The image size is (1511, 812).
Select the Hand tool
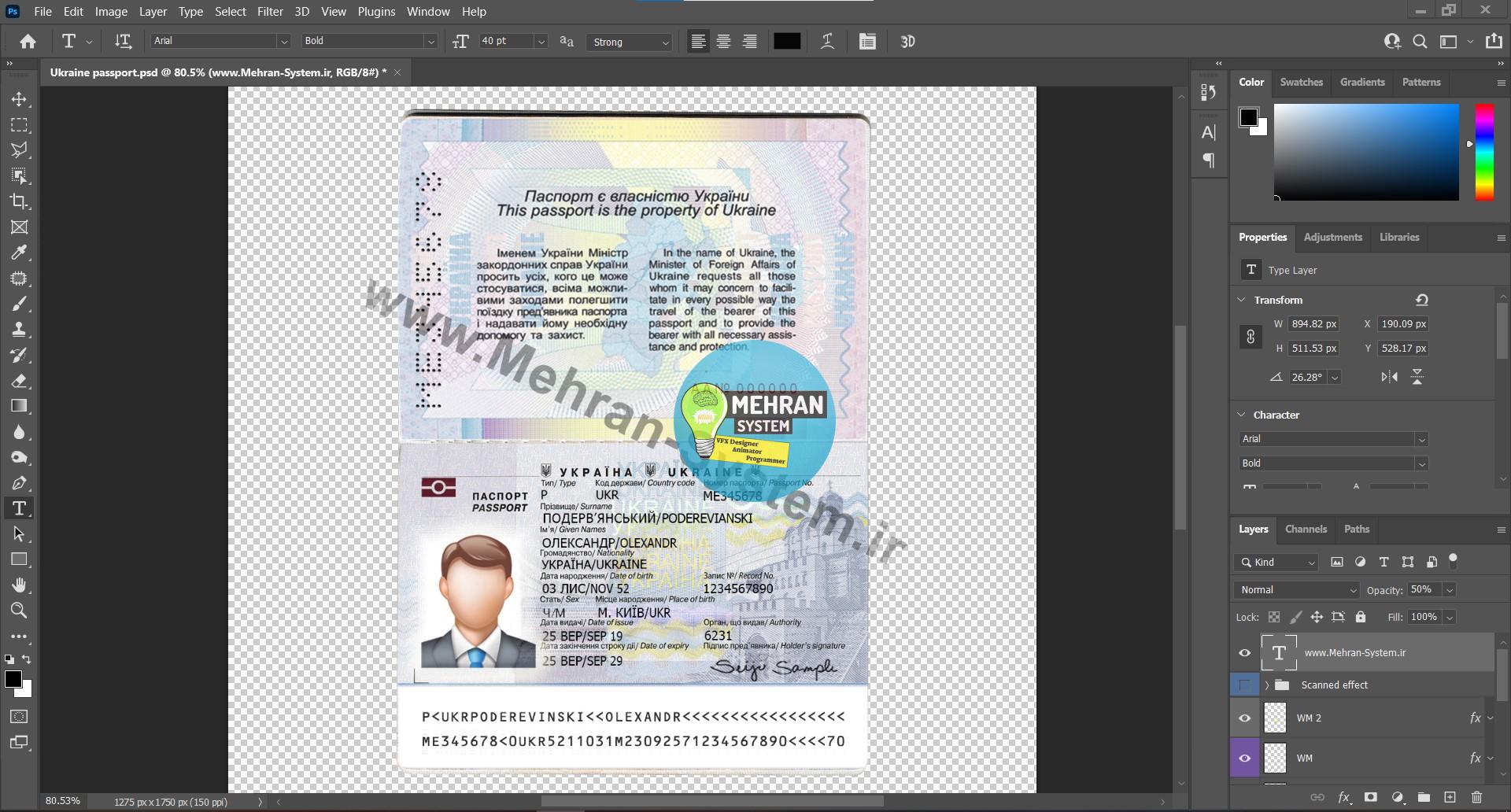[19, 585]
